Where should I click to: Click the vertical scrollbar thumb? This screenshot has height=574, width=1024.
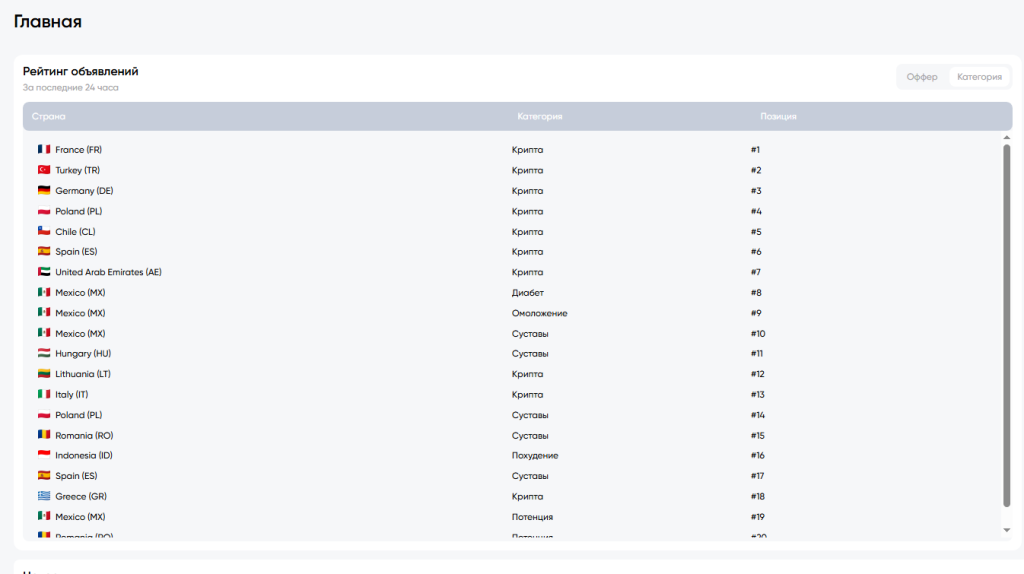[1006, 326]
